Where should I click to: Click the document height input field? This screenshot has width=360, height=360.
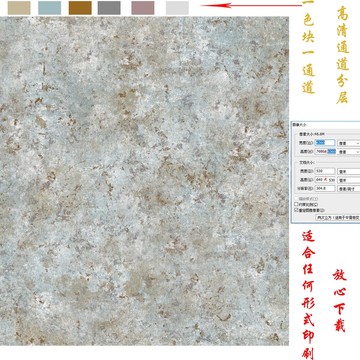pyautogui.click(x=325, y=180)
